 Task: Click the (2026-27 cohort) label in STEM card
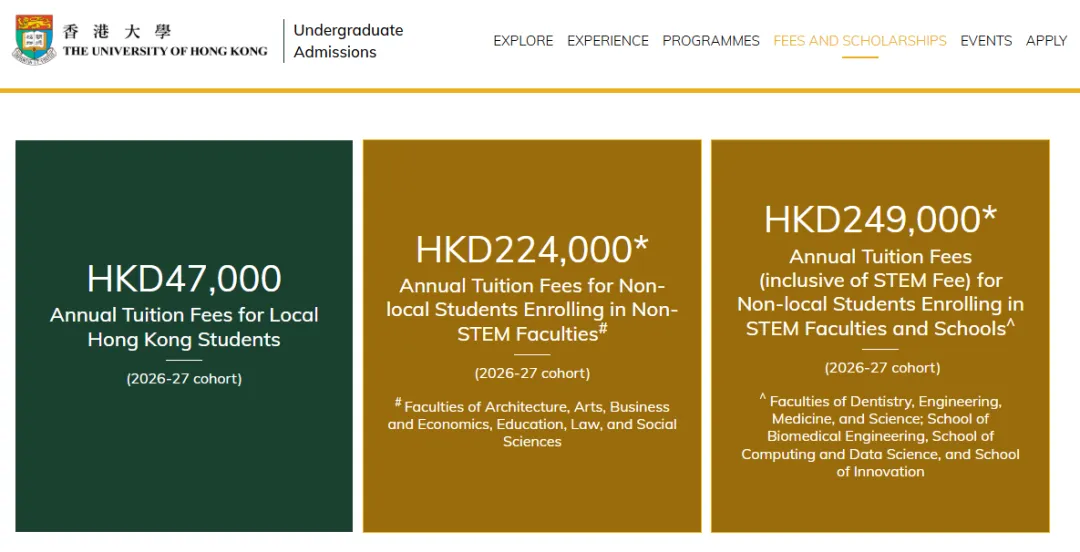[880, 368]
